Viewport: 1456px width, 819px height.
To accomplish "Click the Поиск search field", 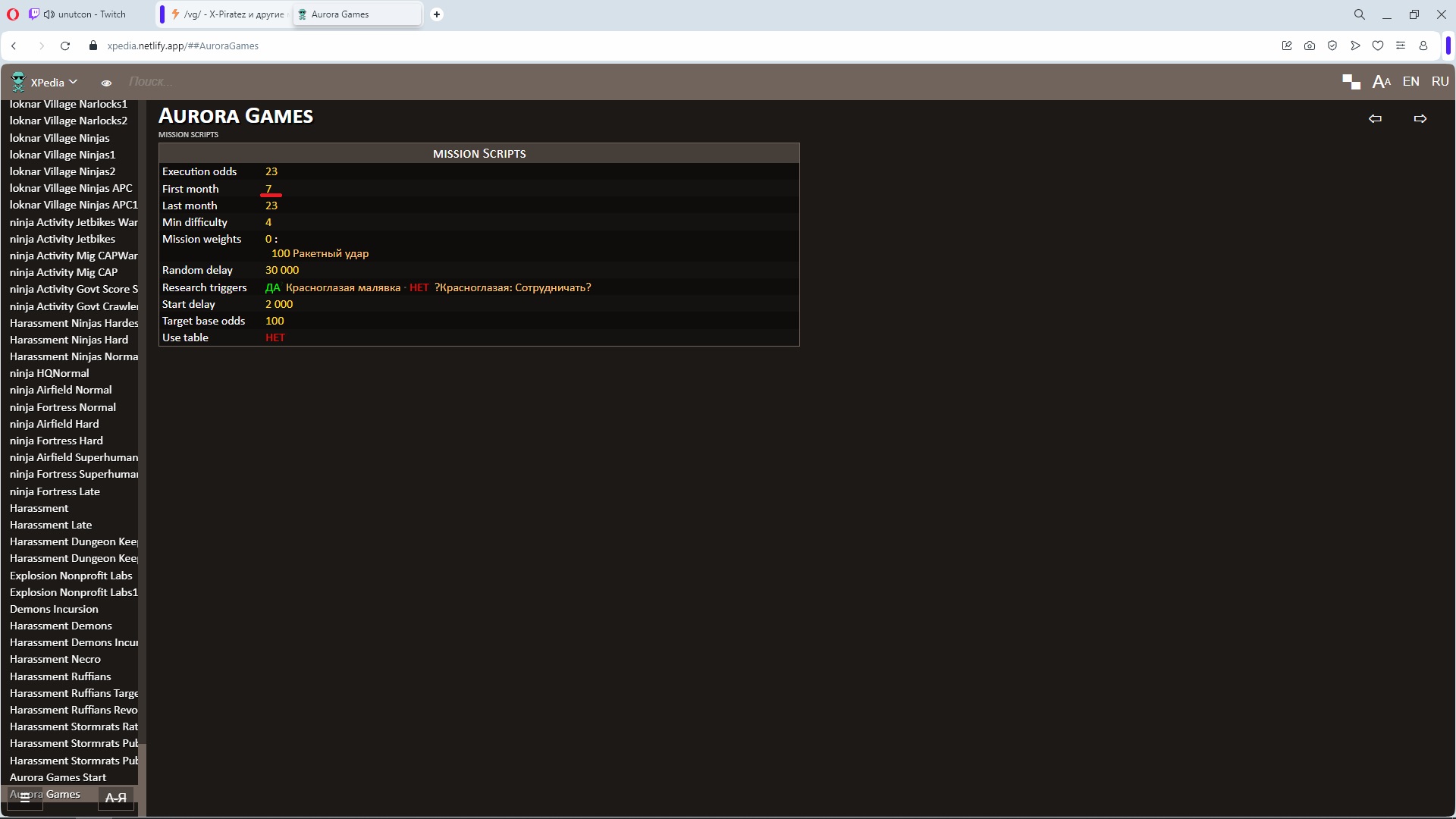I will click(152, 81).
